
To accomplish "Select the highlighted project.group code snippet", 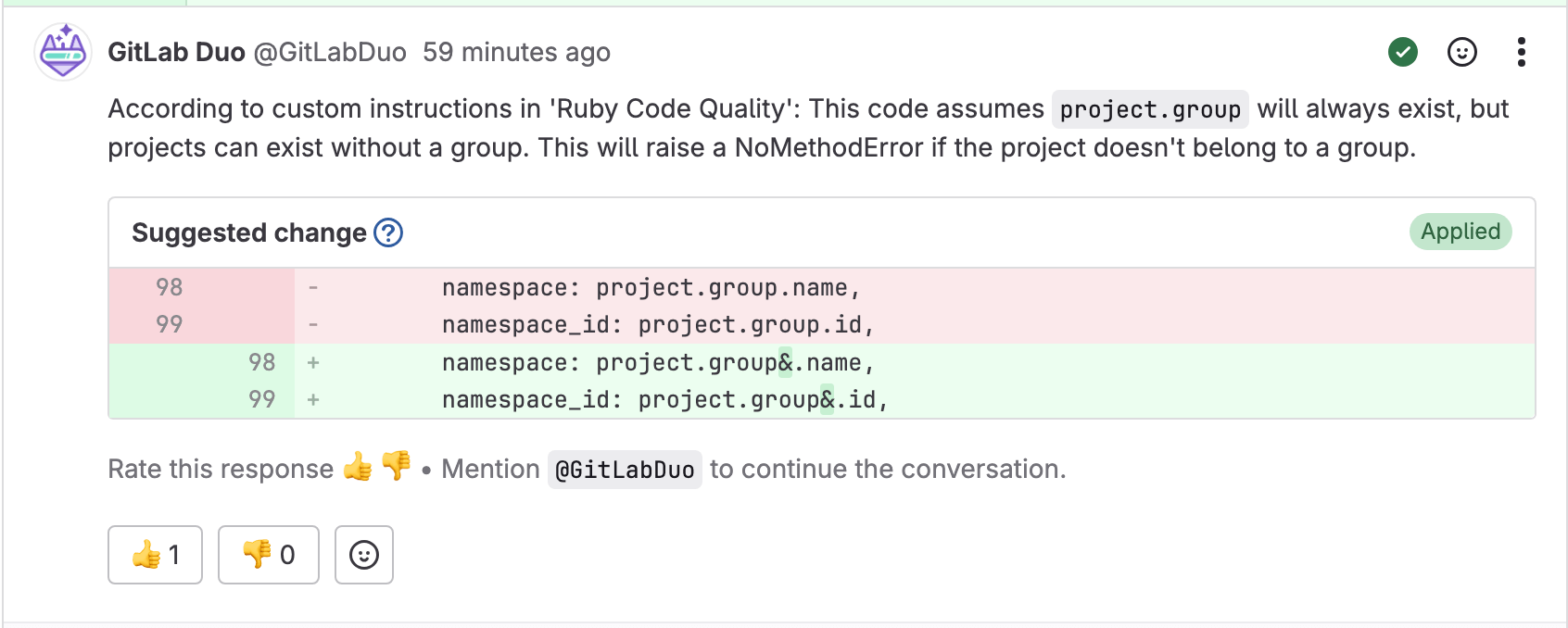I will click(x=1152, y=109).
